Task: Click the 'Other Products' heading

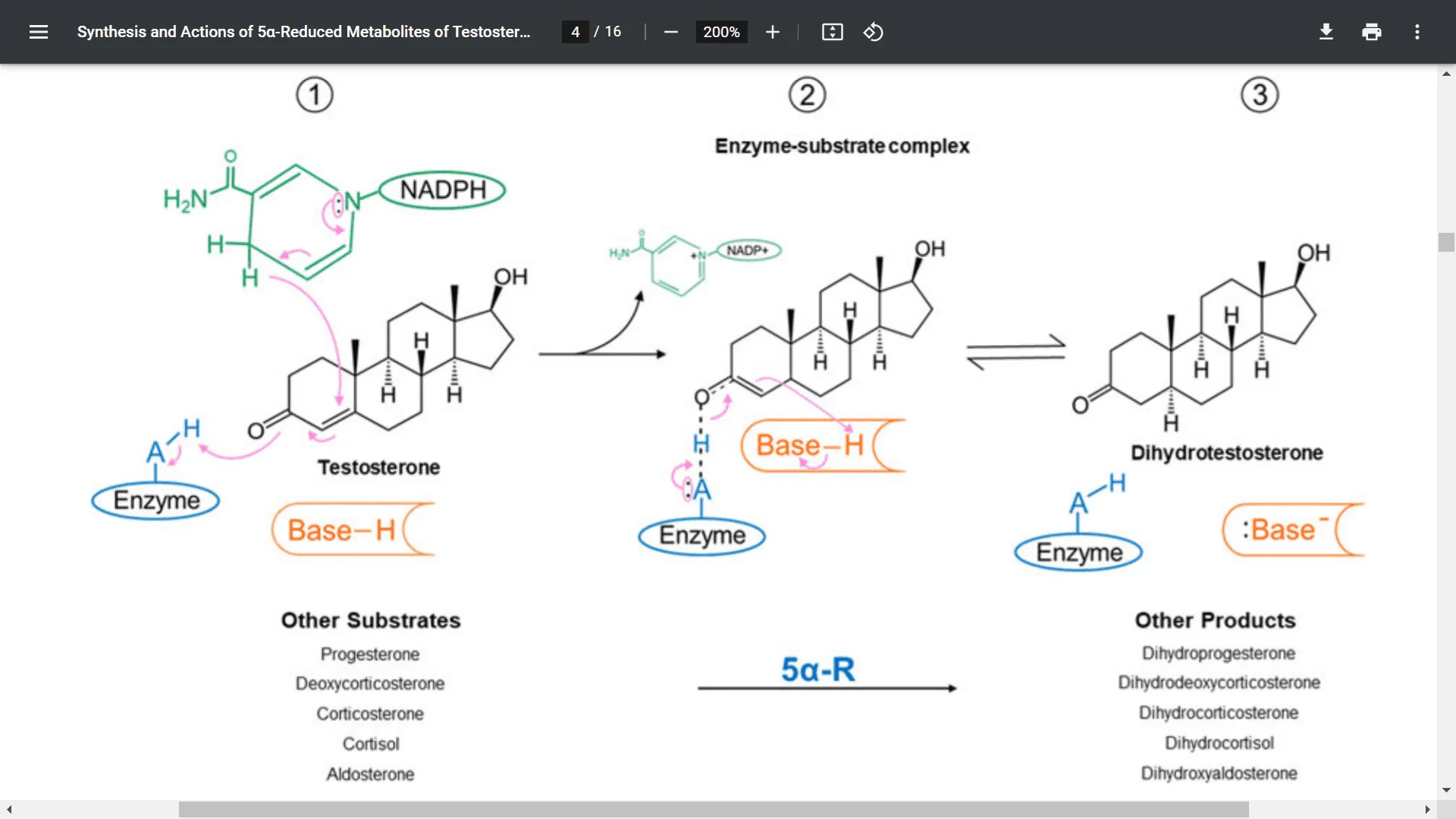Action: 1215,620
